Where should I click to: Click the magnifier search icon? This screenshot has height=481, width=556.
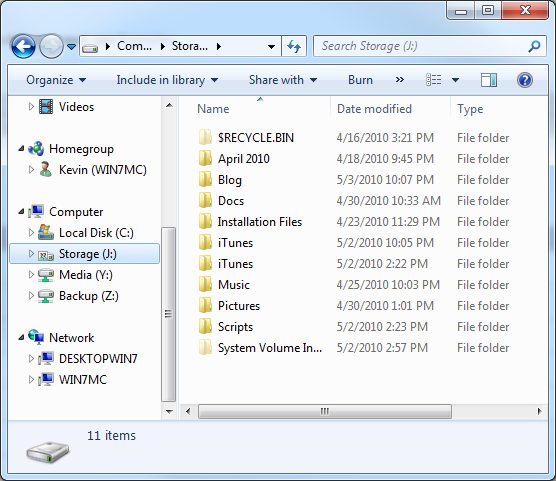tap(534, 46)
